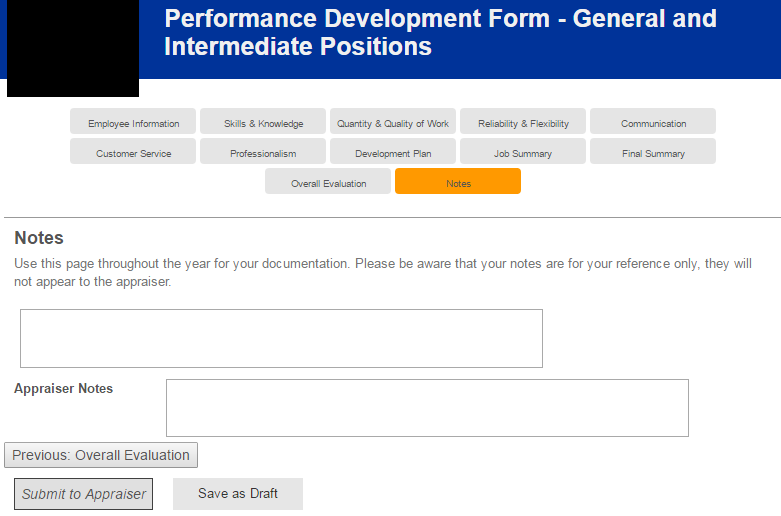
Task: Click the employee notes text box
Action: click(281, 338)
